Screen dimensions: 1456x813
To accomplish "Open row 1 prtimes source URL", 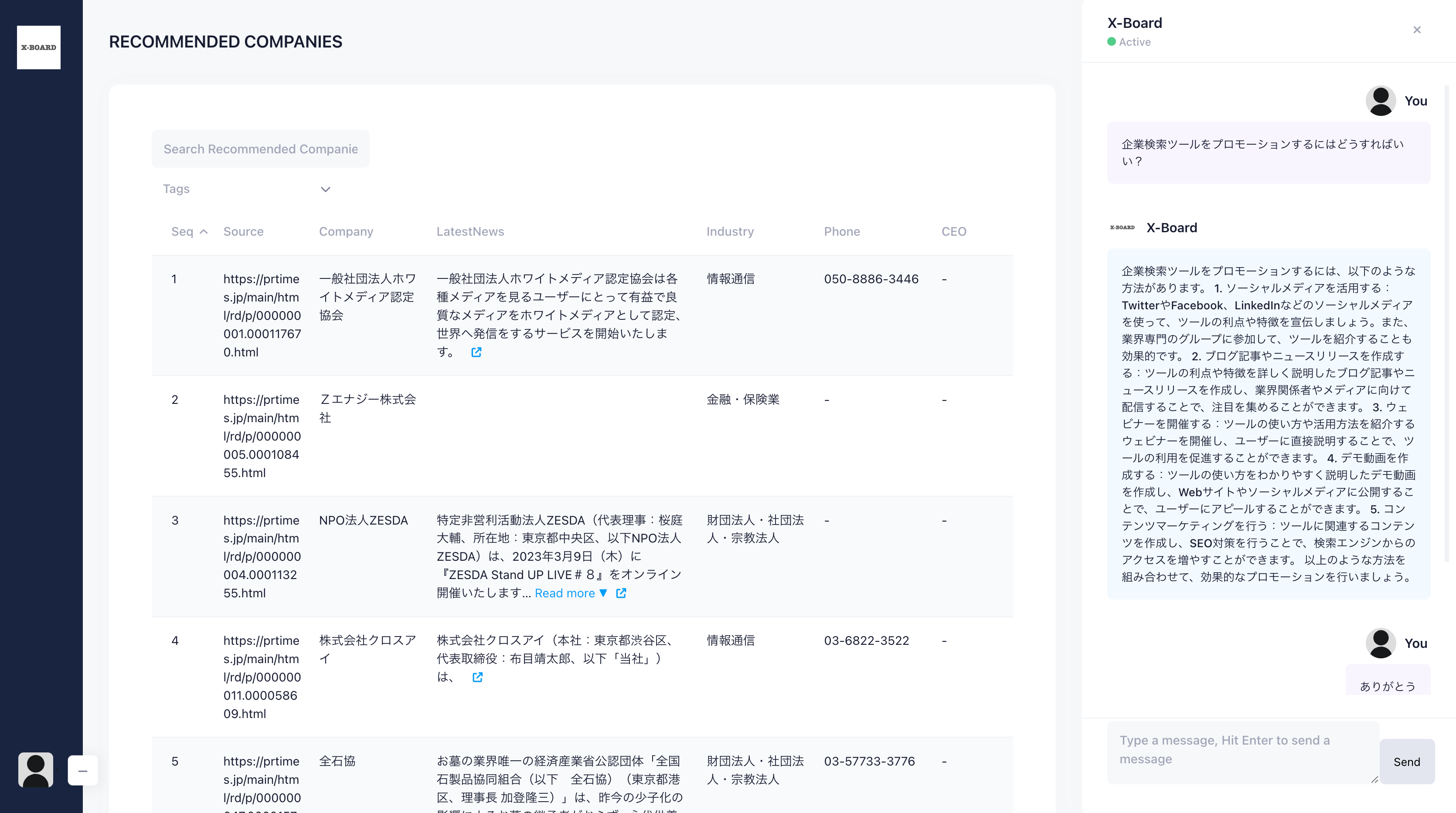I will [x=261, y=315].
